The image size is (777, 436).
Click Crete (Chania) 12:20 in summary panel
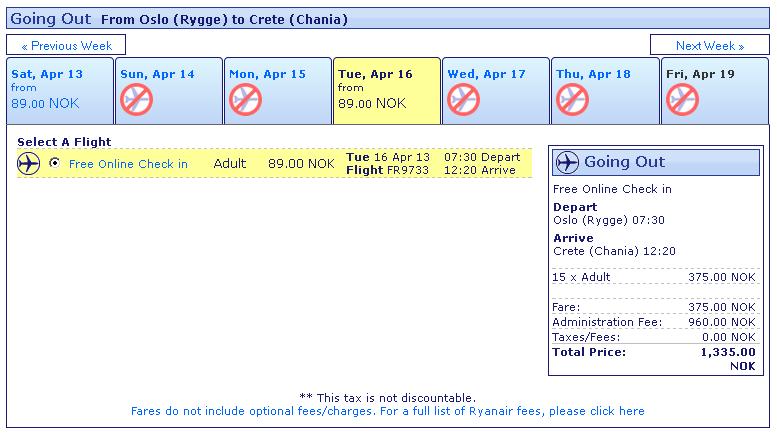[x=614, y=251]
